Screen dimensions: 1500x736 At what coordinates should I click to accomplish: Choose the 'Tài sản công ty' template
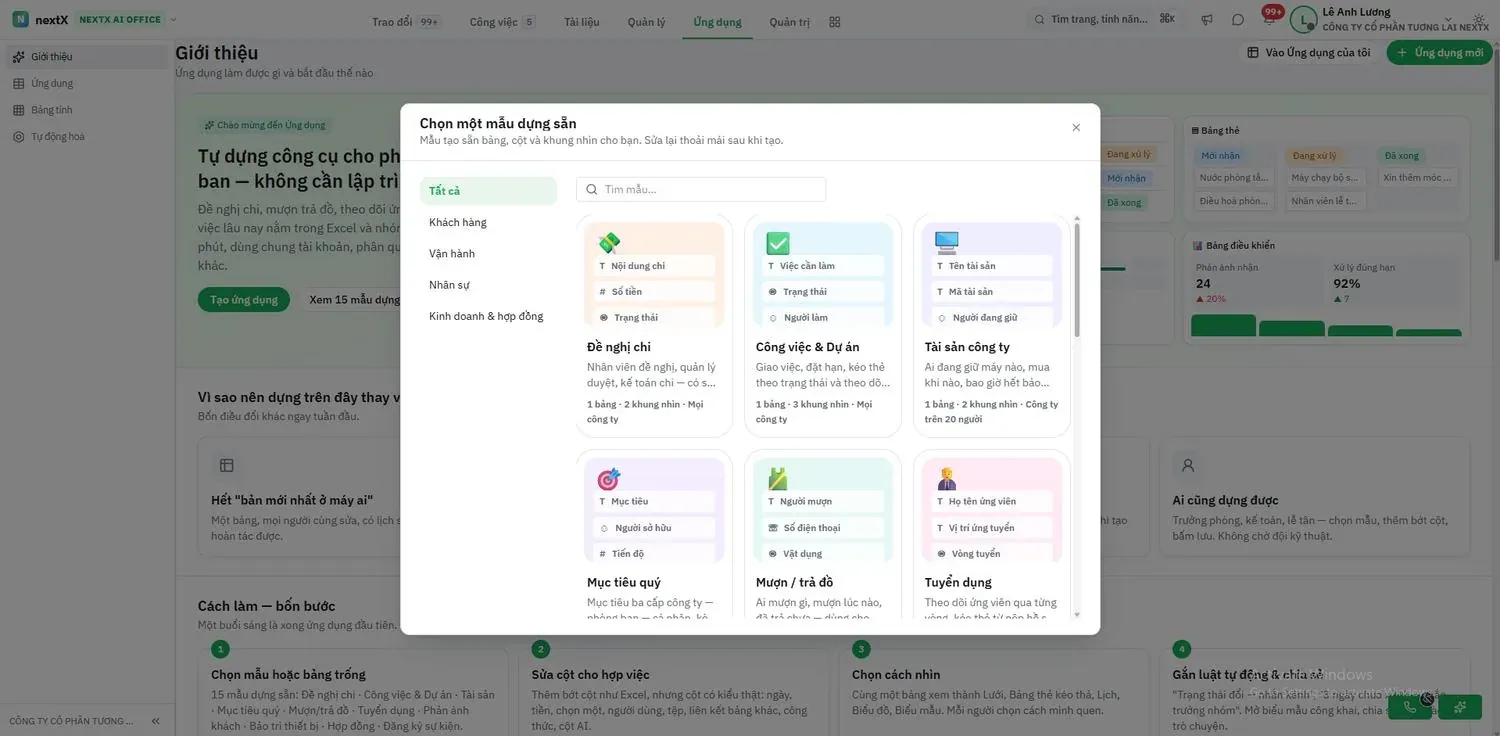(x=992, y=325)
